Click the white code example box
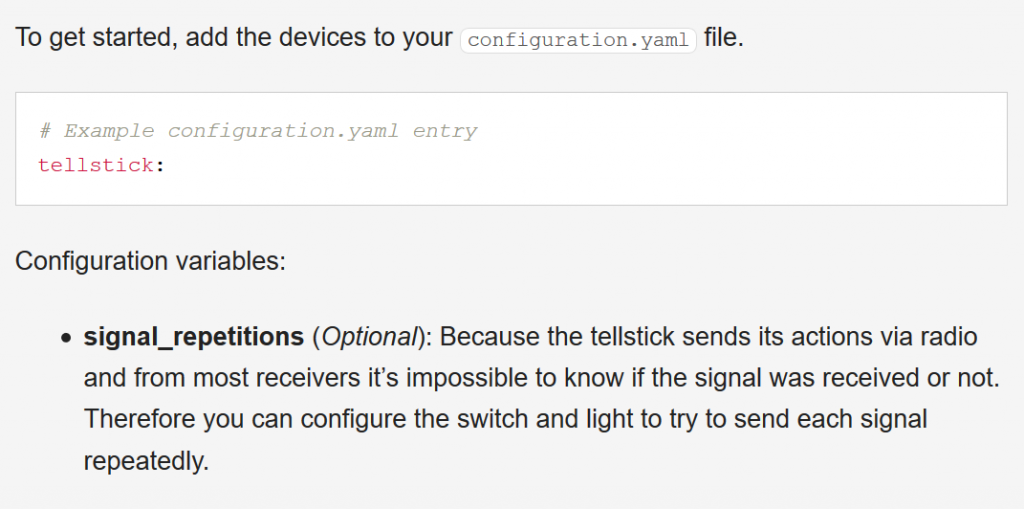This screenshot has height=509, width=1024. [511, 149]
